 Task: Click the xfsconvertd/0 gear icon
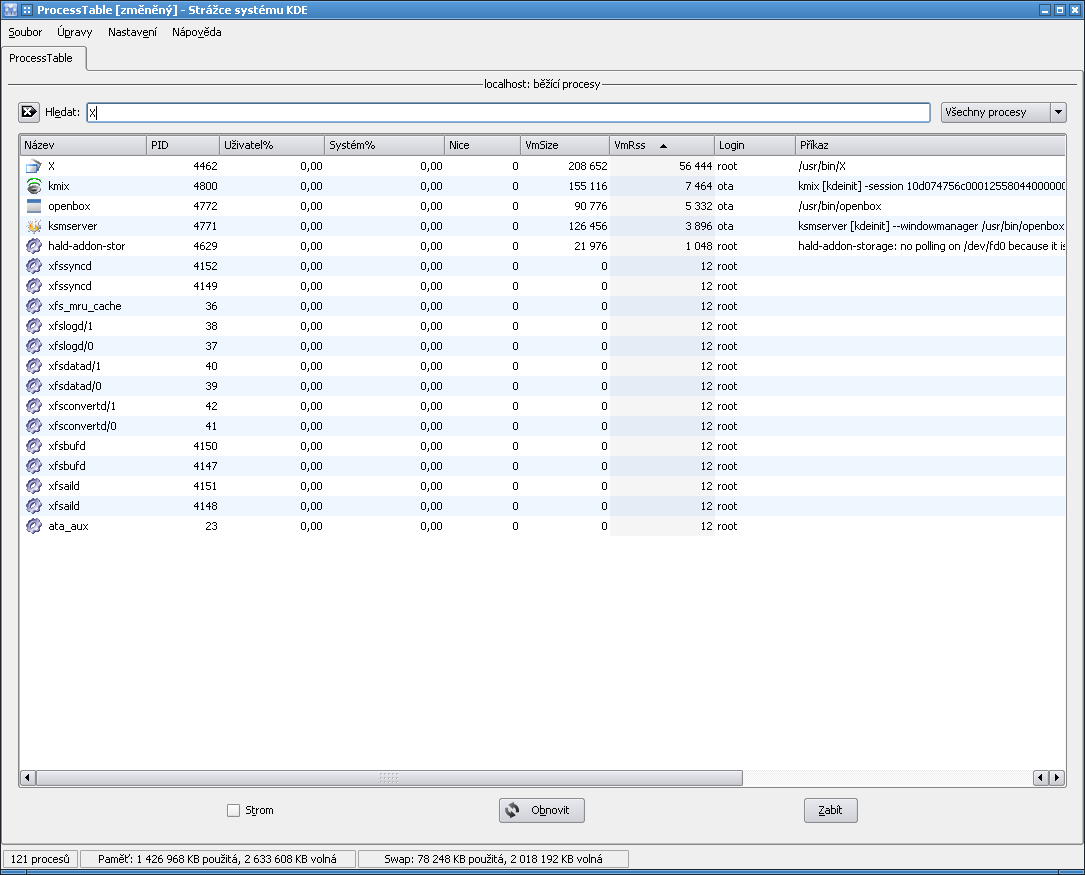[x=33, y=427]
